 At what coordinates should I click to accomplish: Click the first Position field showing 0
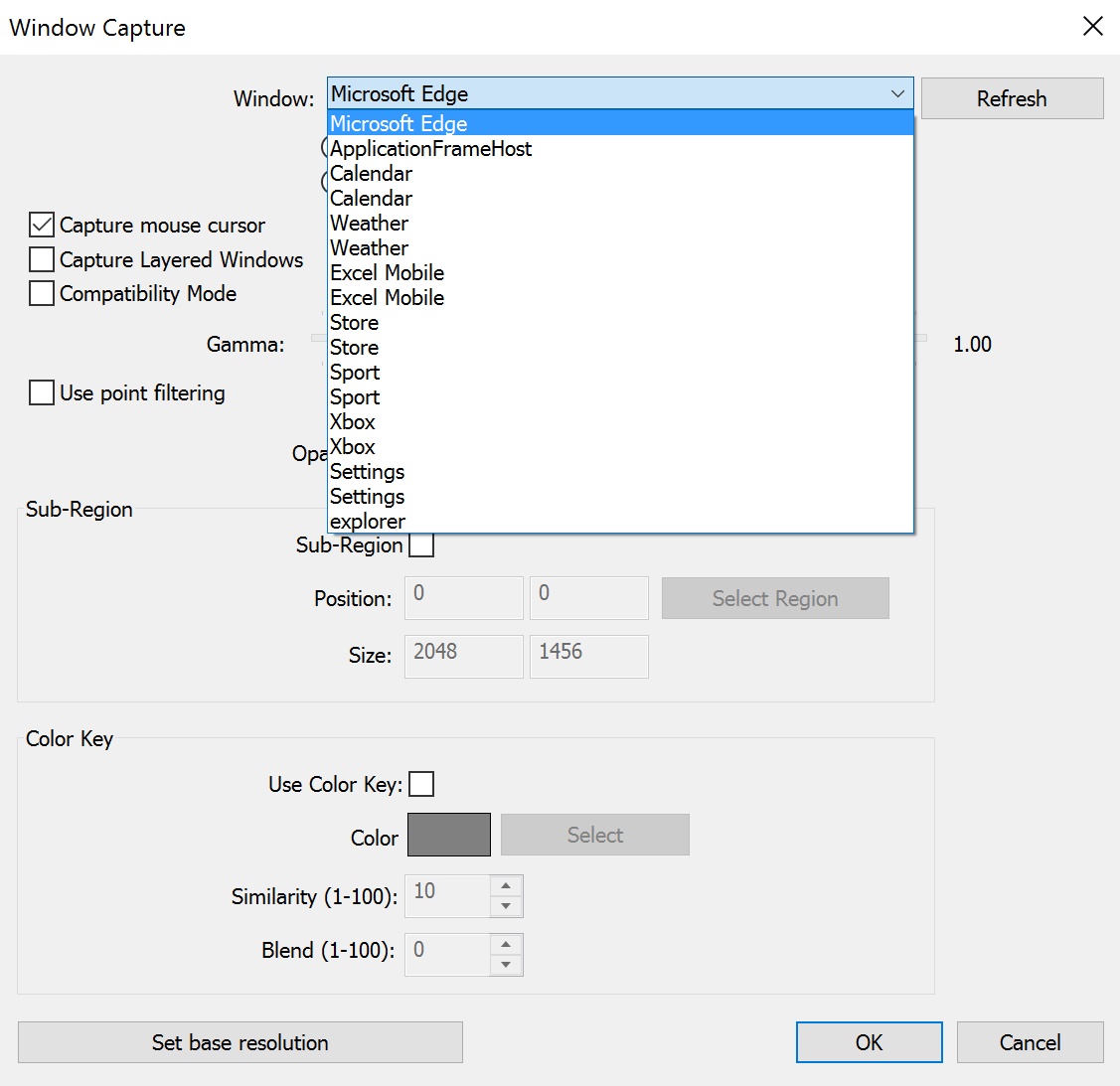tap(464, 597)
